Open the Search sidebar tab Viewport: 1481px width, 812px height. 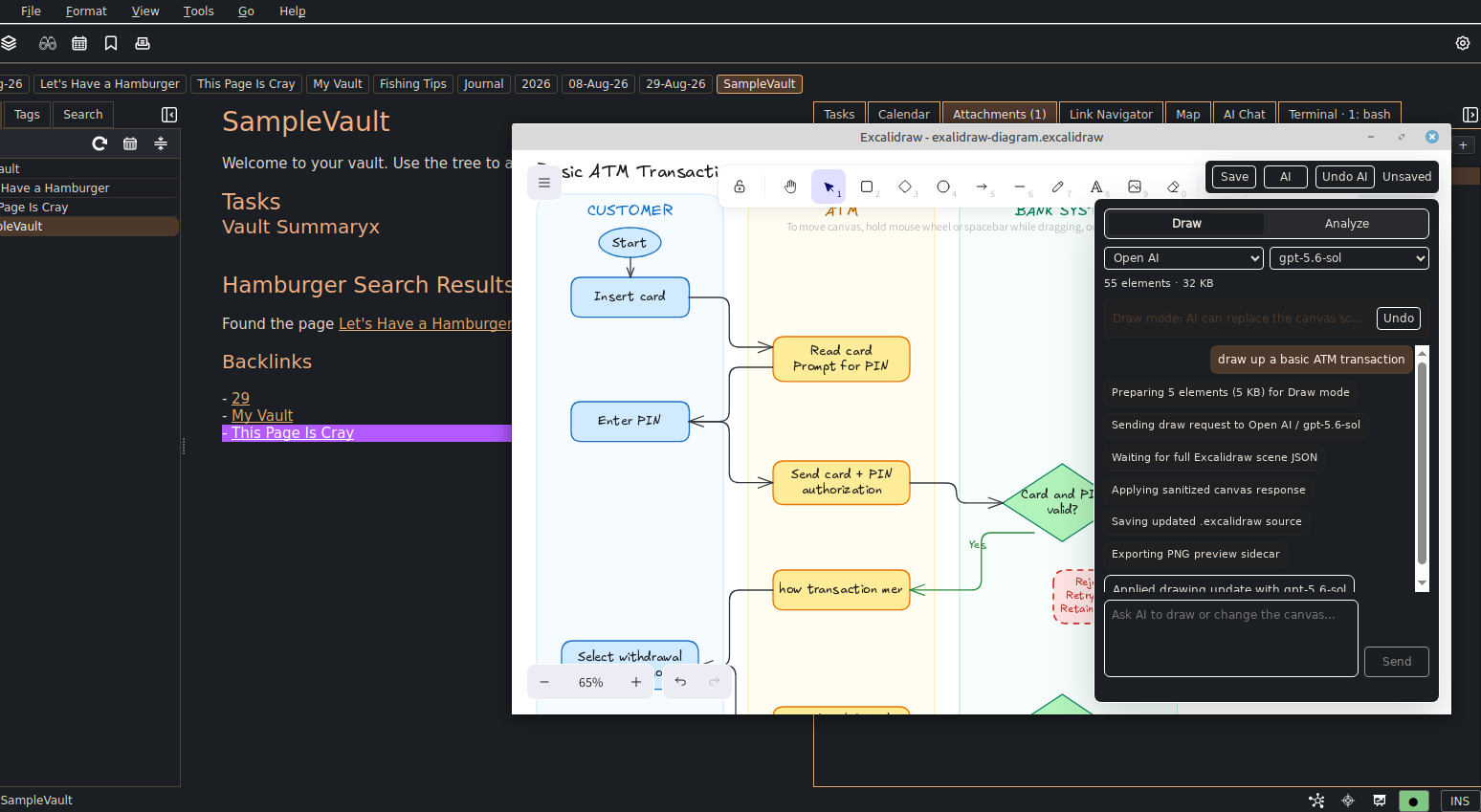[x=83, y=114]
